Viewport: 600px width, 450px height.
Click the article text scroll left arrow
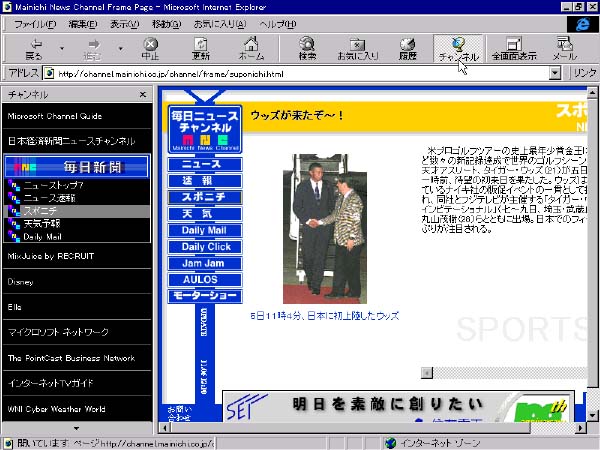pyautogui.click(x=426, y=372)
